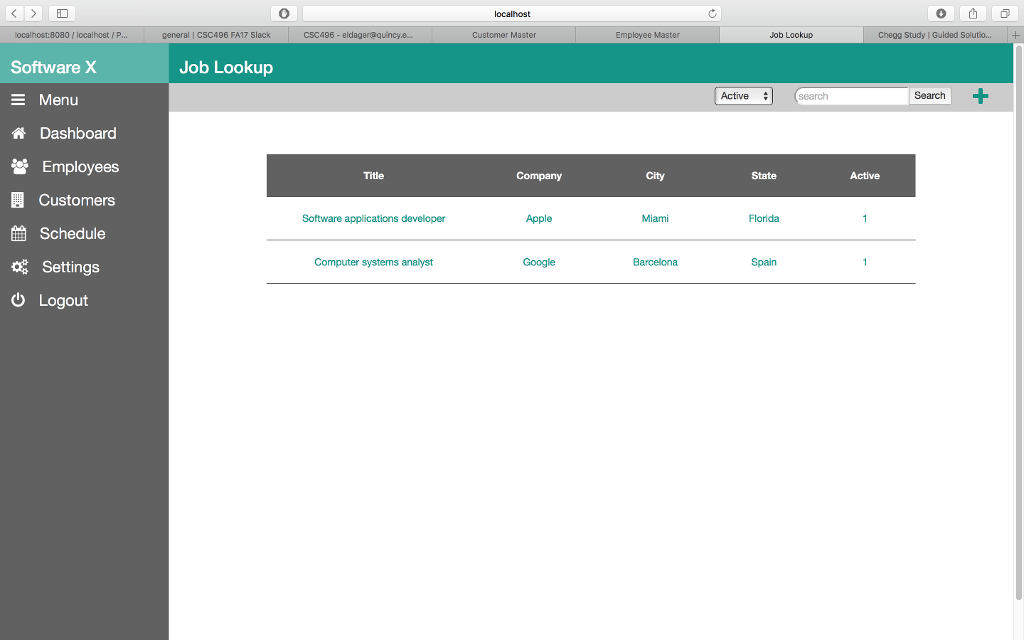
Task: Click the back navigation arrow
Action: pos(13,14)
